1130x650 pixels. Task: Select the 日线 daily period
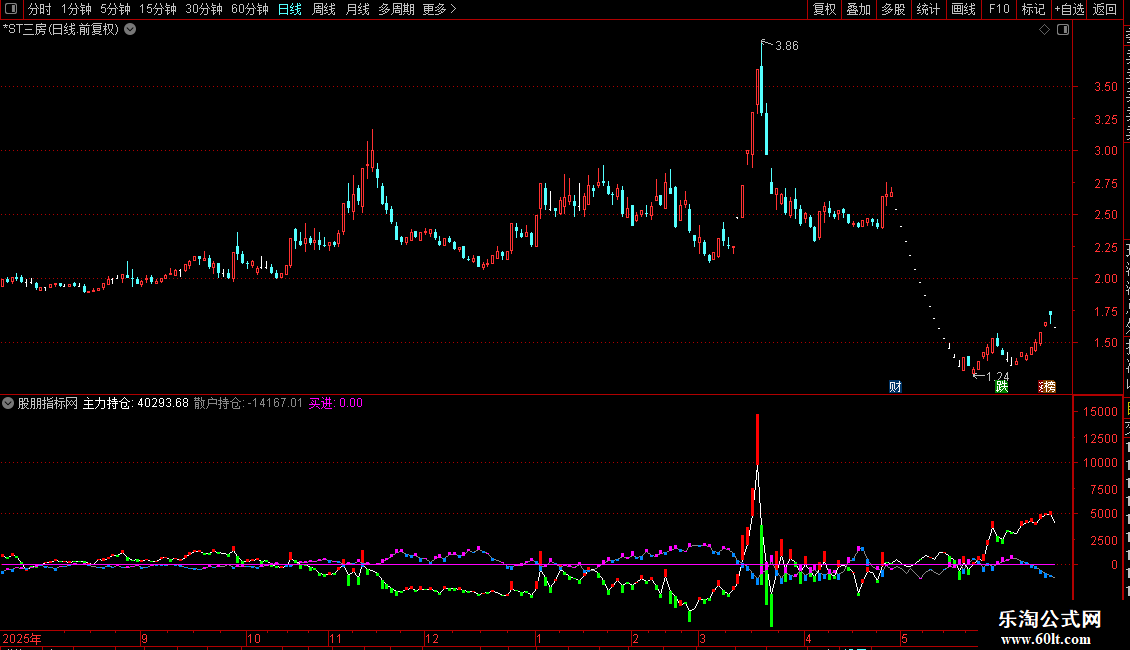[290, 9]
